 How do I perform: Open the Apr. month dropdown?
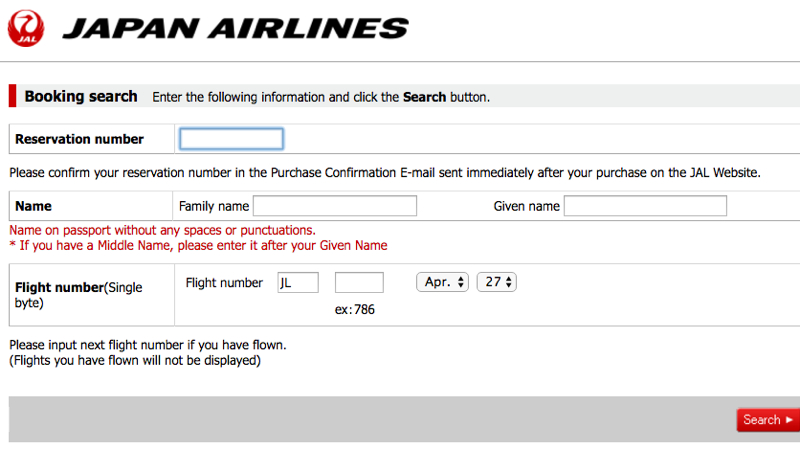(x=442, y=282)
